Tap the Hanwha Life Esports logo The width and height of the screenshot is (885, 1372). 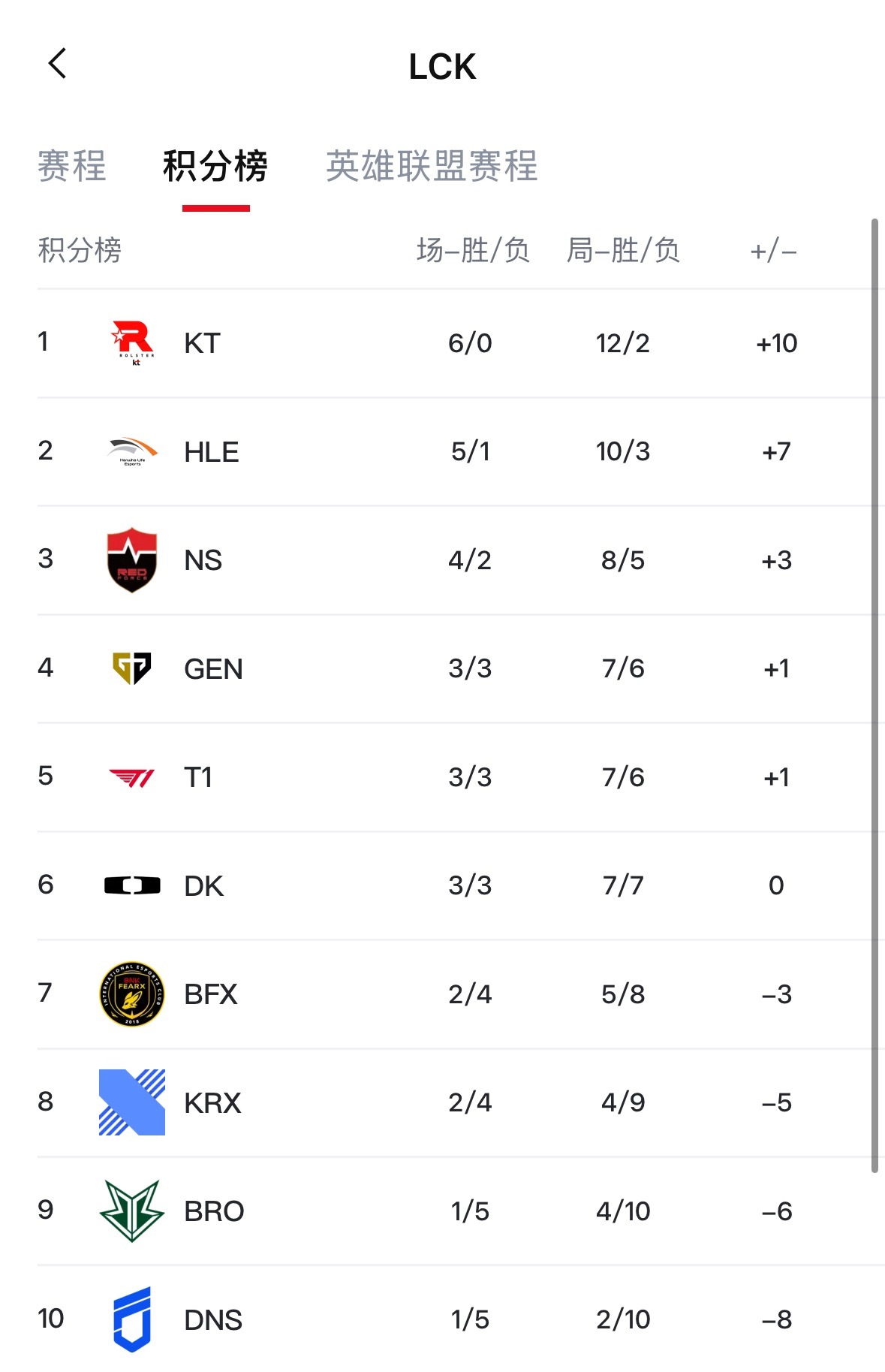(132, 451)
